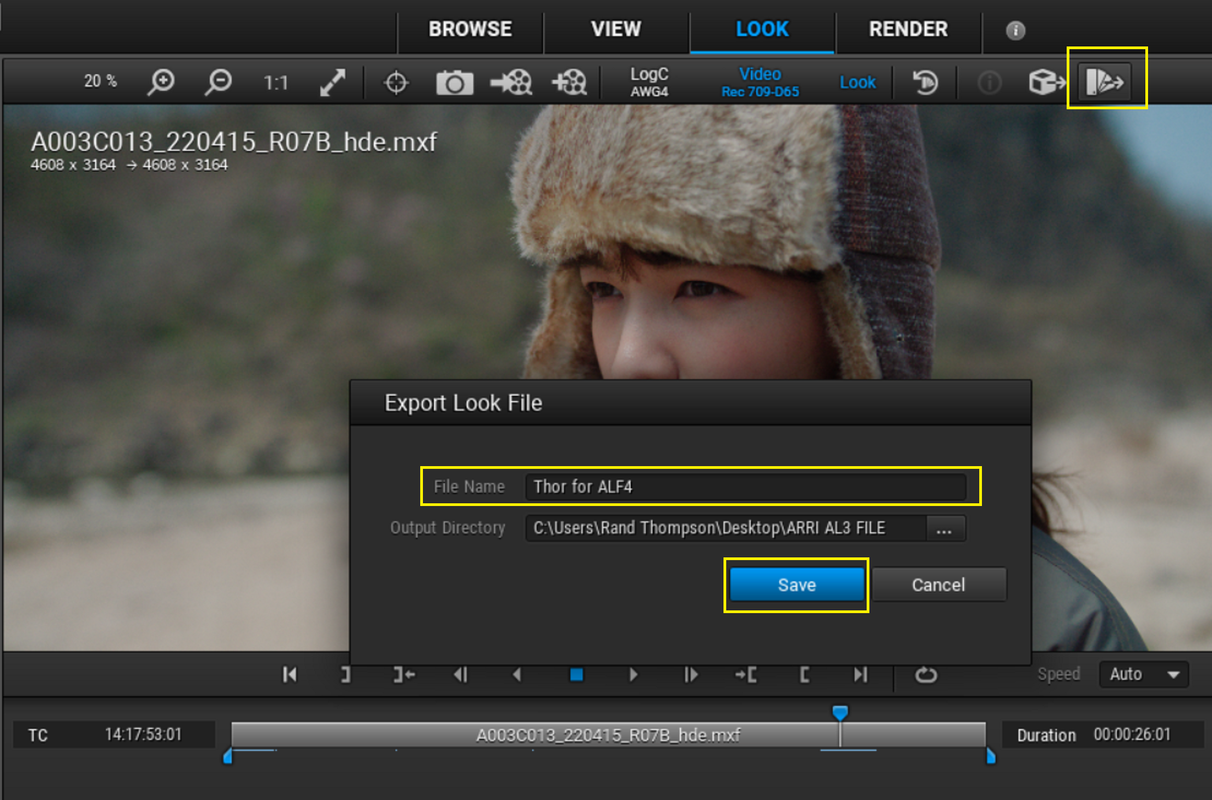Screen dimensions: 1212x800
Task: Activate the crosshair pixel picker tool
Action: pyautogui.click(x=397, y=82)
